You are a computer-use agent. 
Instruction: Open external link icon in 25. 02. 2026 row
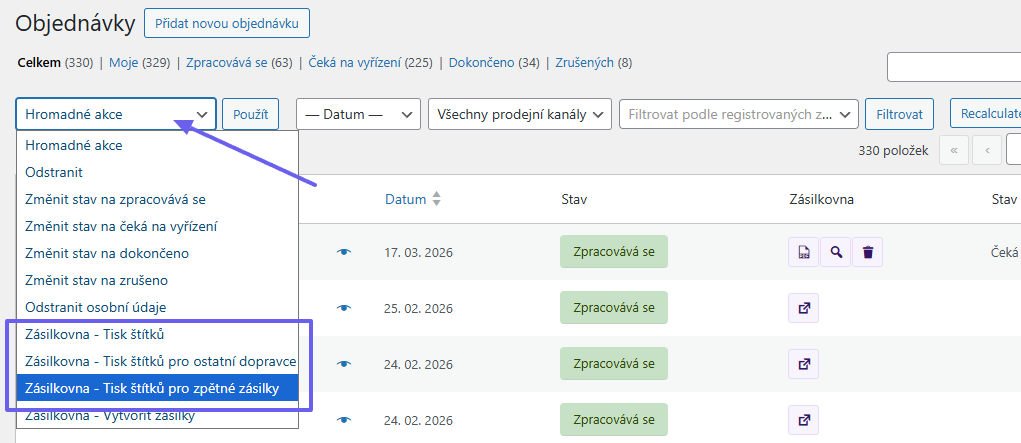point(804,308)
